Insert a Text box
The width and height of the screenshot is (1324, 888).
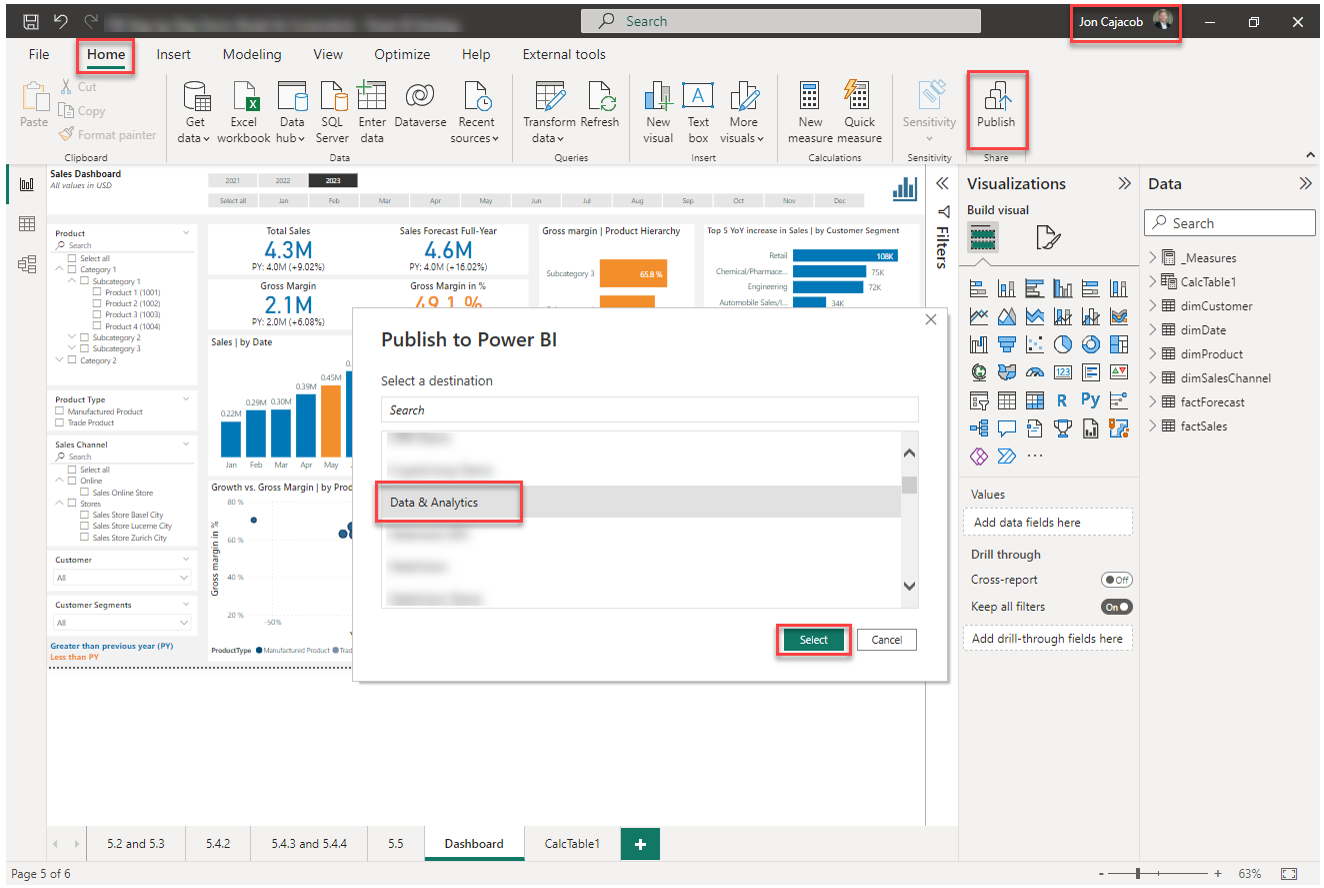point(698,112)
